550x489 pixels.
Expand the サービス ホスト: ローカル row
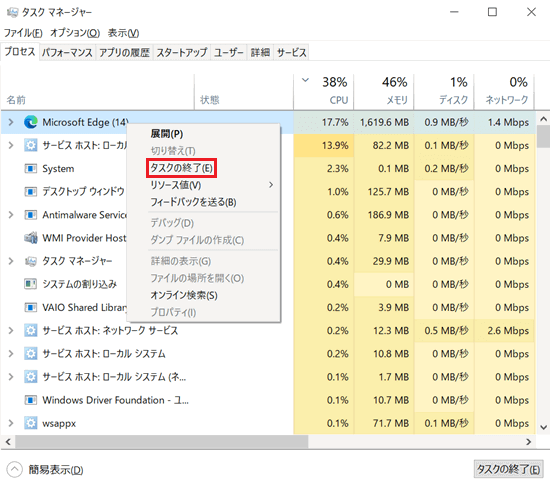pyautogui.click(x=11, y=145)
